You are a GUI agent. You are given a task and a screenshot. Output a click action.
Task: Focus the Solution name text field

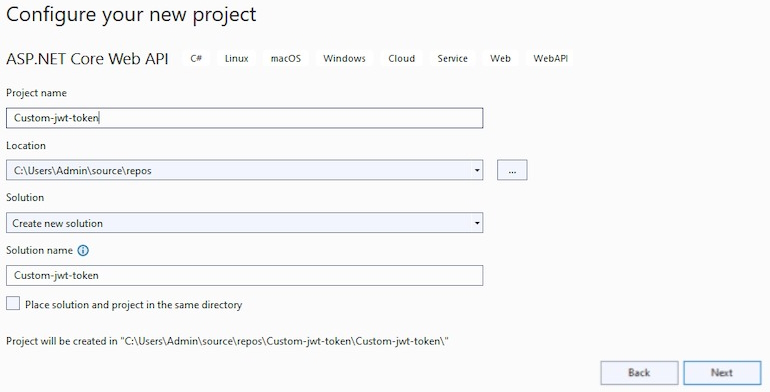click(245, 276)
